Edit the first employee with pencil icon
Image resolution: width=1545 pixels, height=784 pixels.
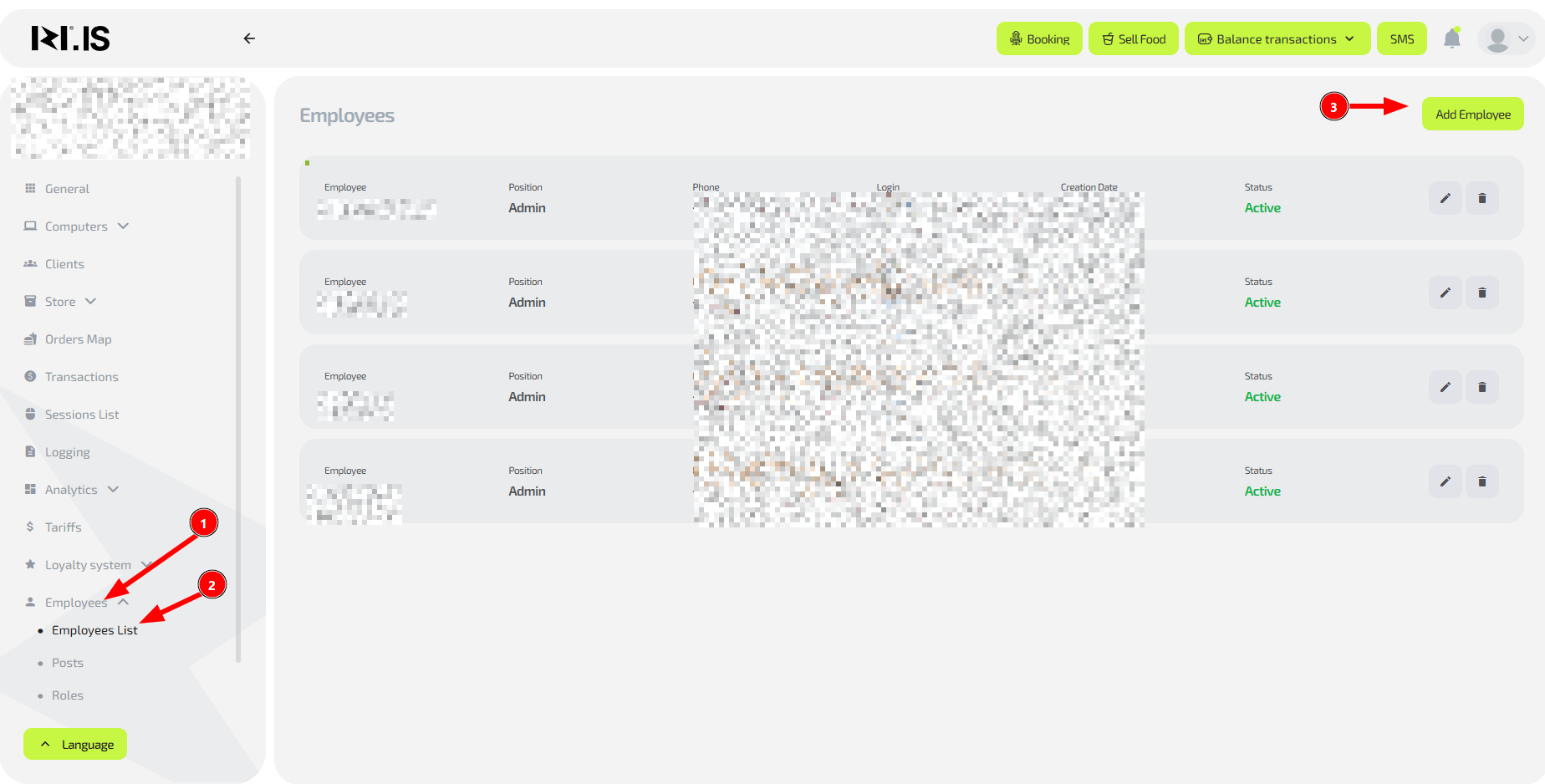1445,198
